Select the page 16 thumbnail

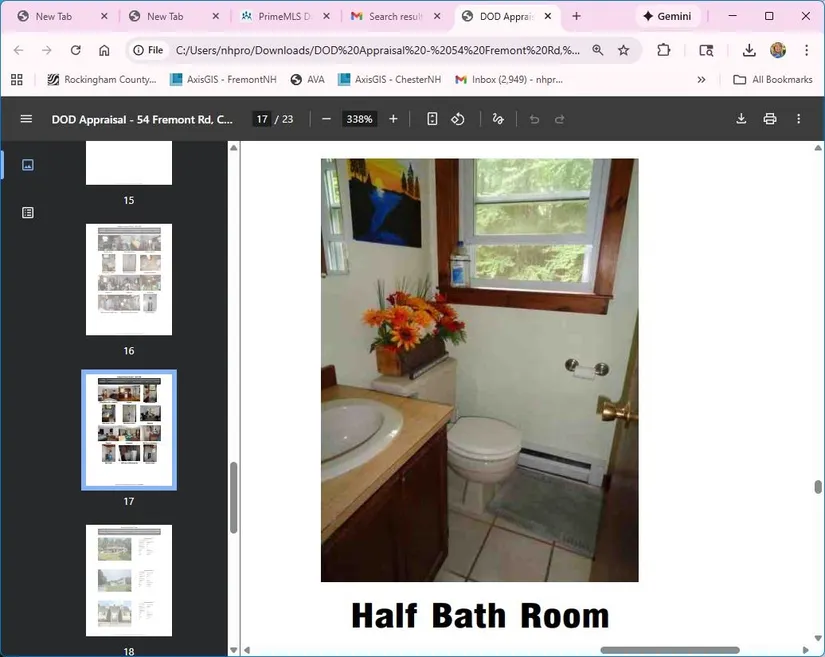pyautogui.click(x=129, y=279)
